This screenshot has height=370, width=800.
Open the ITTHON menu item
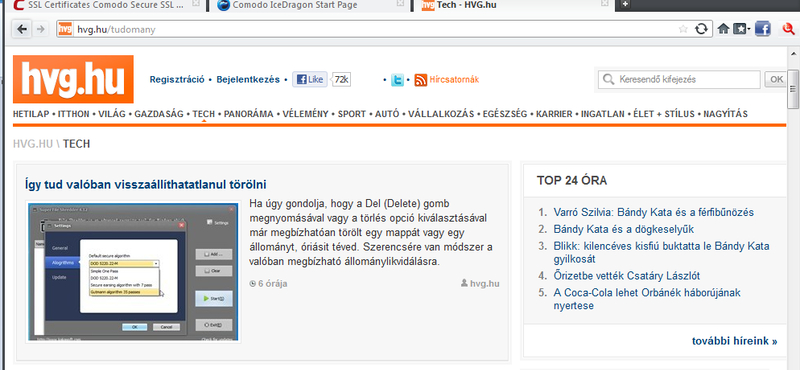(x=73, y=114)
